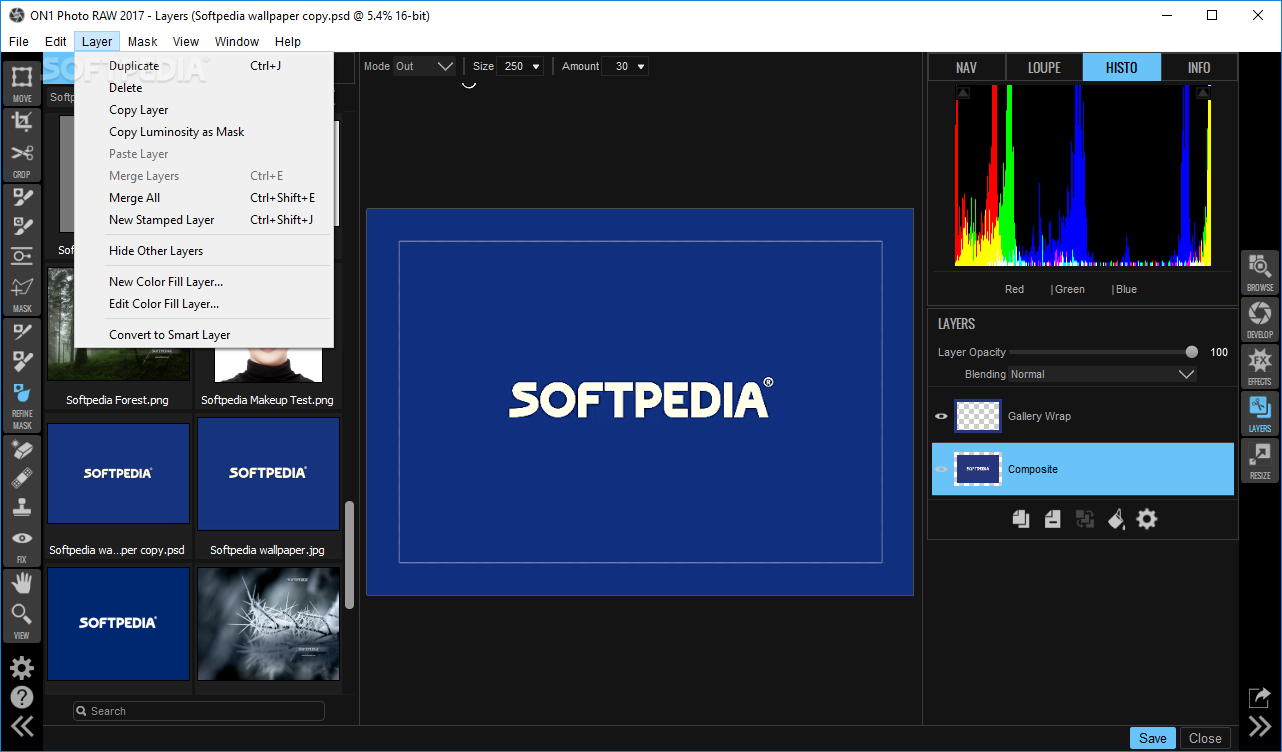Screen dimensions: 1282x752
Task: Switch to the LOUPE tab
Action: point(1044,68)
